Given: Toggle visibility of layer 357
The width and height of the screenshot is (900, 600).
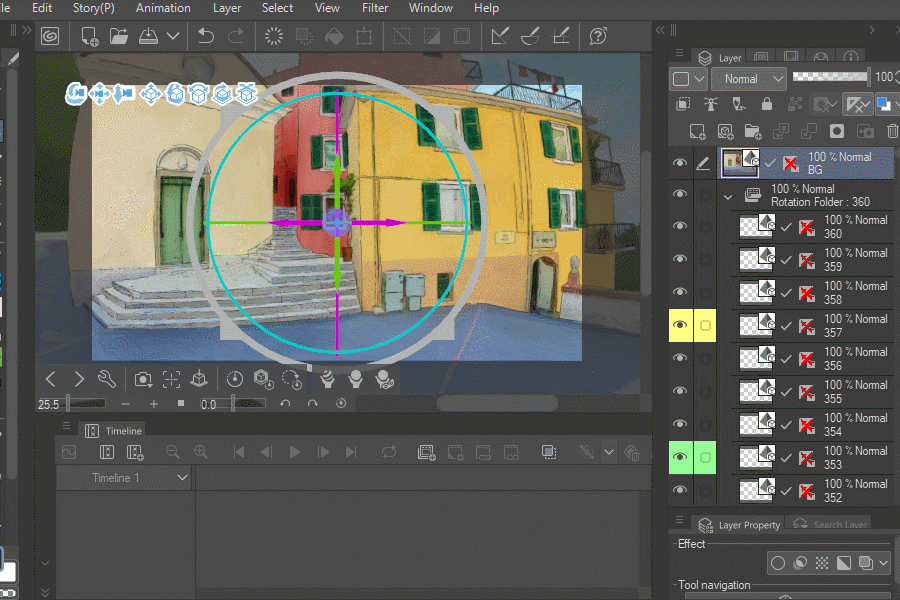Looking at the screenshot, I should point(680,325).
